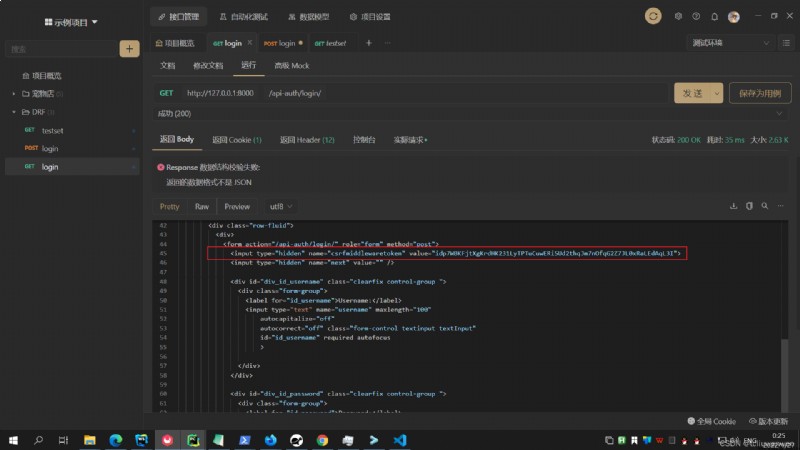Open Windows Start menu
The width and height of the screenshot is (800, 450).
(x=13, y=440)
